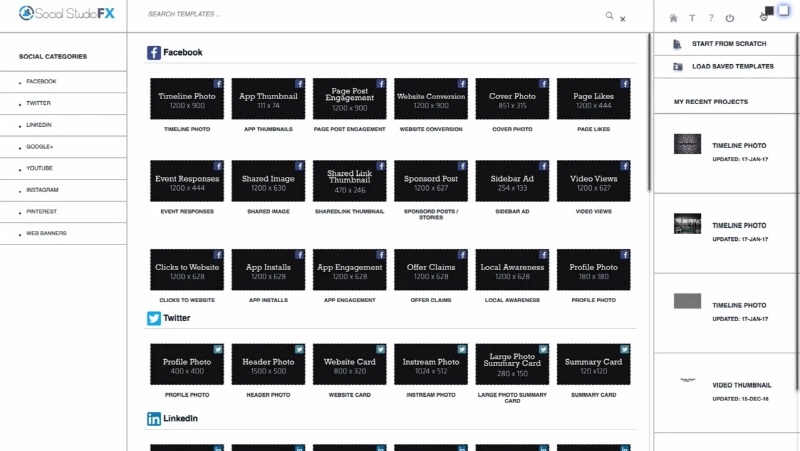This screenshot has height=451, width=800.
Task: Open the Summary Card 120 x 120 template
Action: click(x=593, y=364)
